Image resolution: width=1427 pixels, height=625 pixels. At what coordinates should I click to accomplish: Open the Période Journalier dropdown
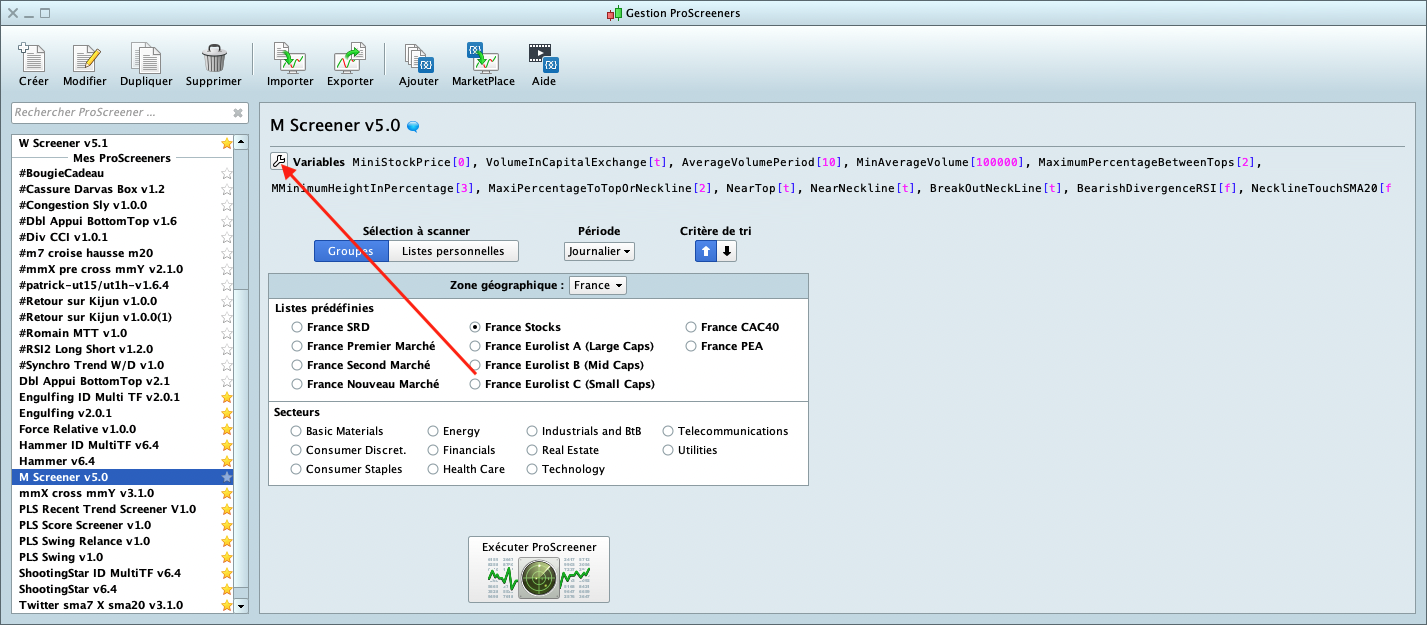599,252
